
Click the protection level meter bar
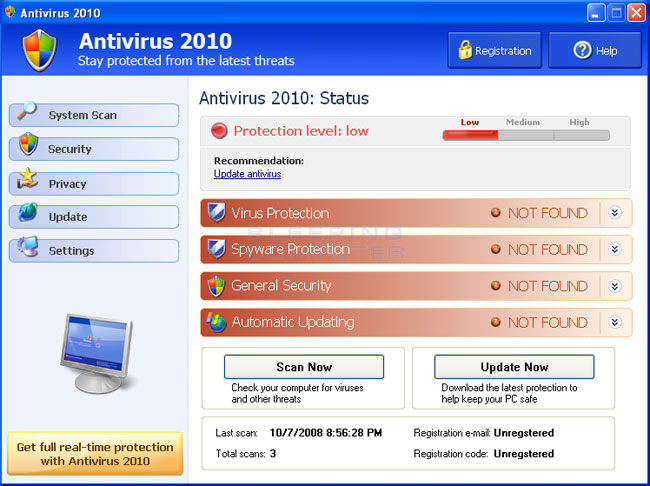(526, 135)
